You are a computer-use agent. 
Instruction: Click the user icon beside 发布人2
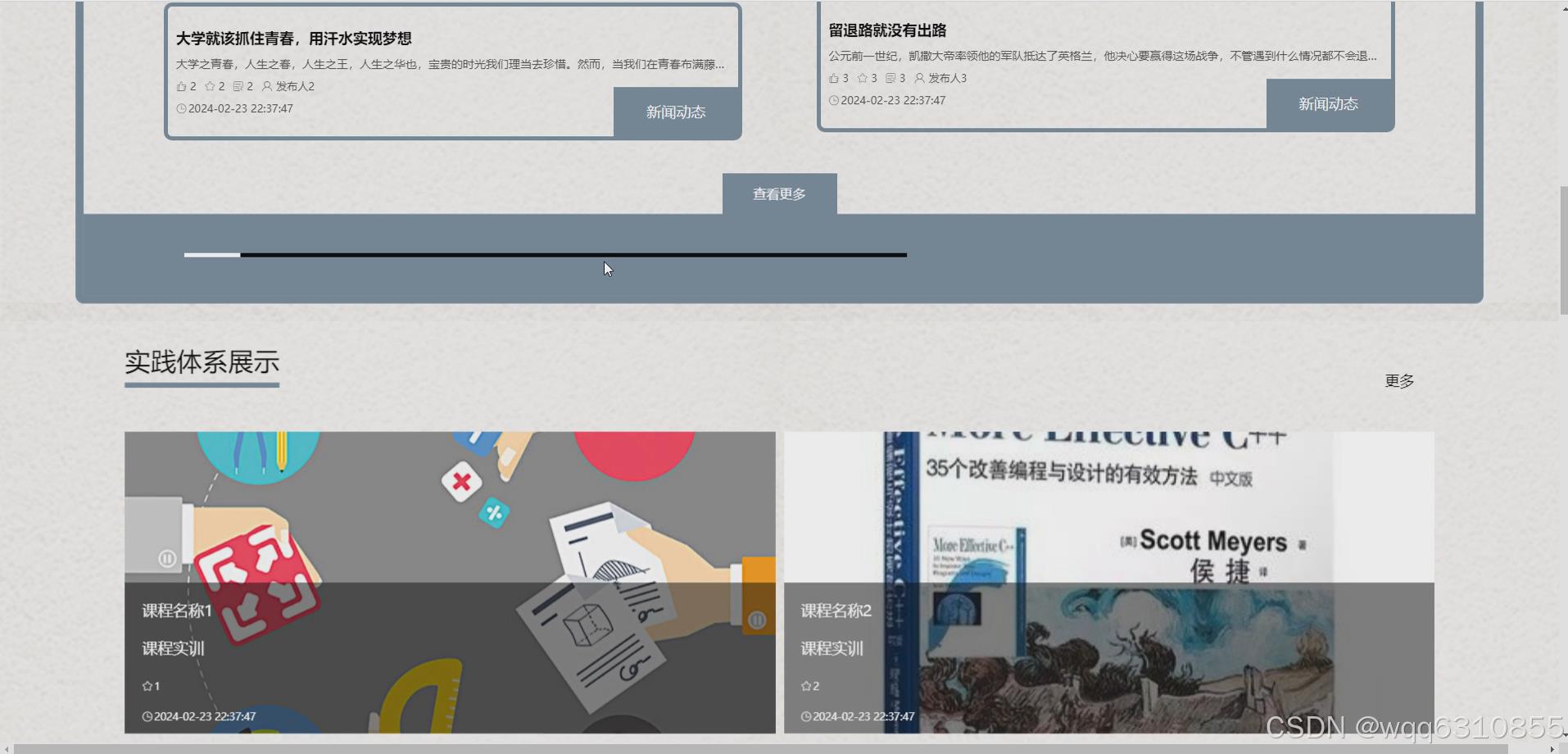click(267, 86)
